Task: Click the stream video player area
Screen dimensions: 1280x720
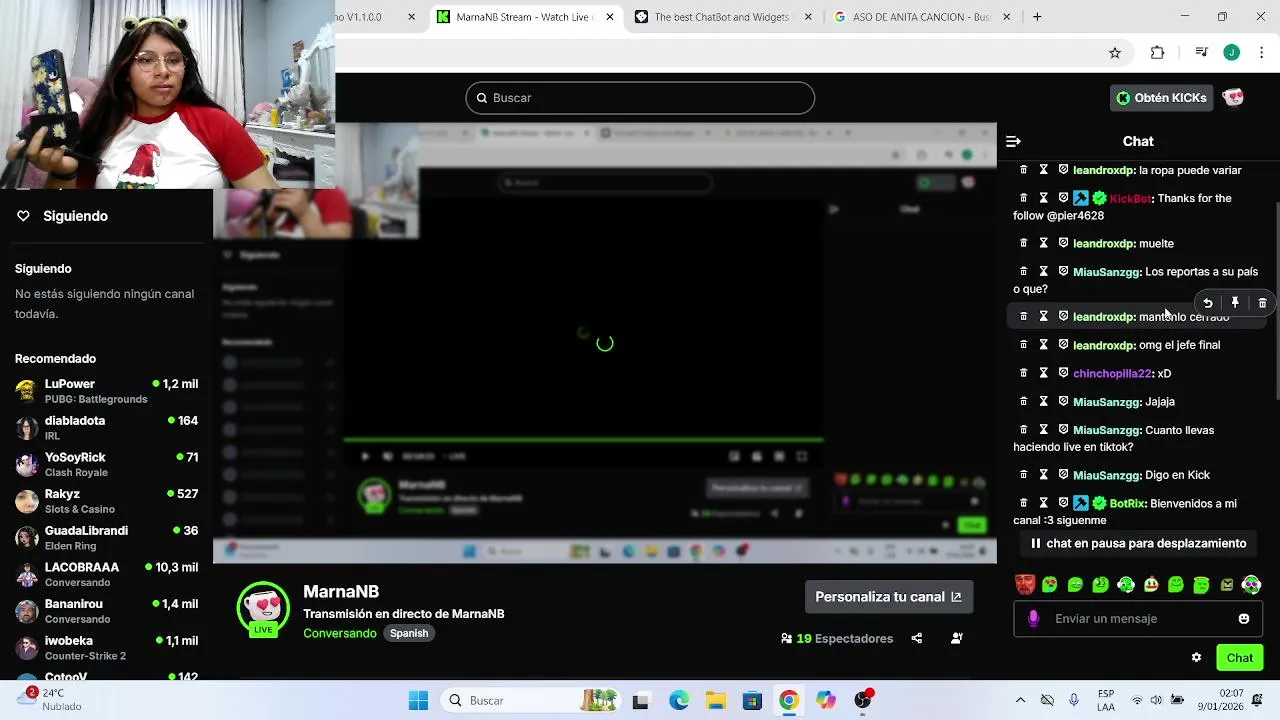Action: tap(605, 343)
